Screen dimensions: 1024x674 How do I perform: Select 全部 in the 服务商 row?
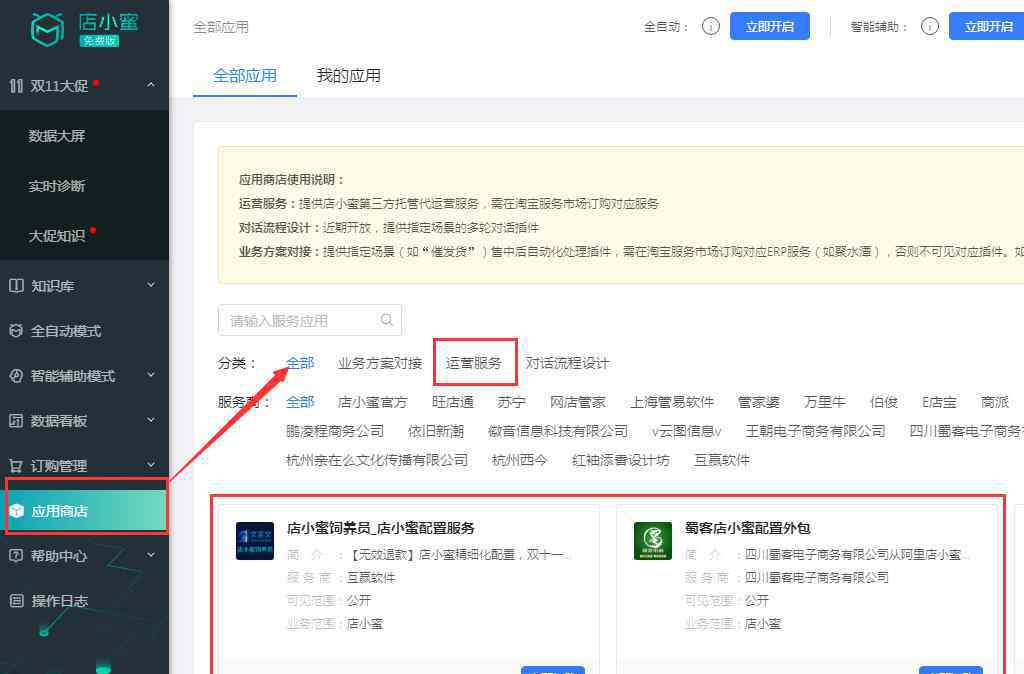tap(300, 402)
